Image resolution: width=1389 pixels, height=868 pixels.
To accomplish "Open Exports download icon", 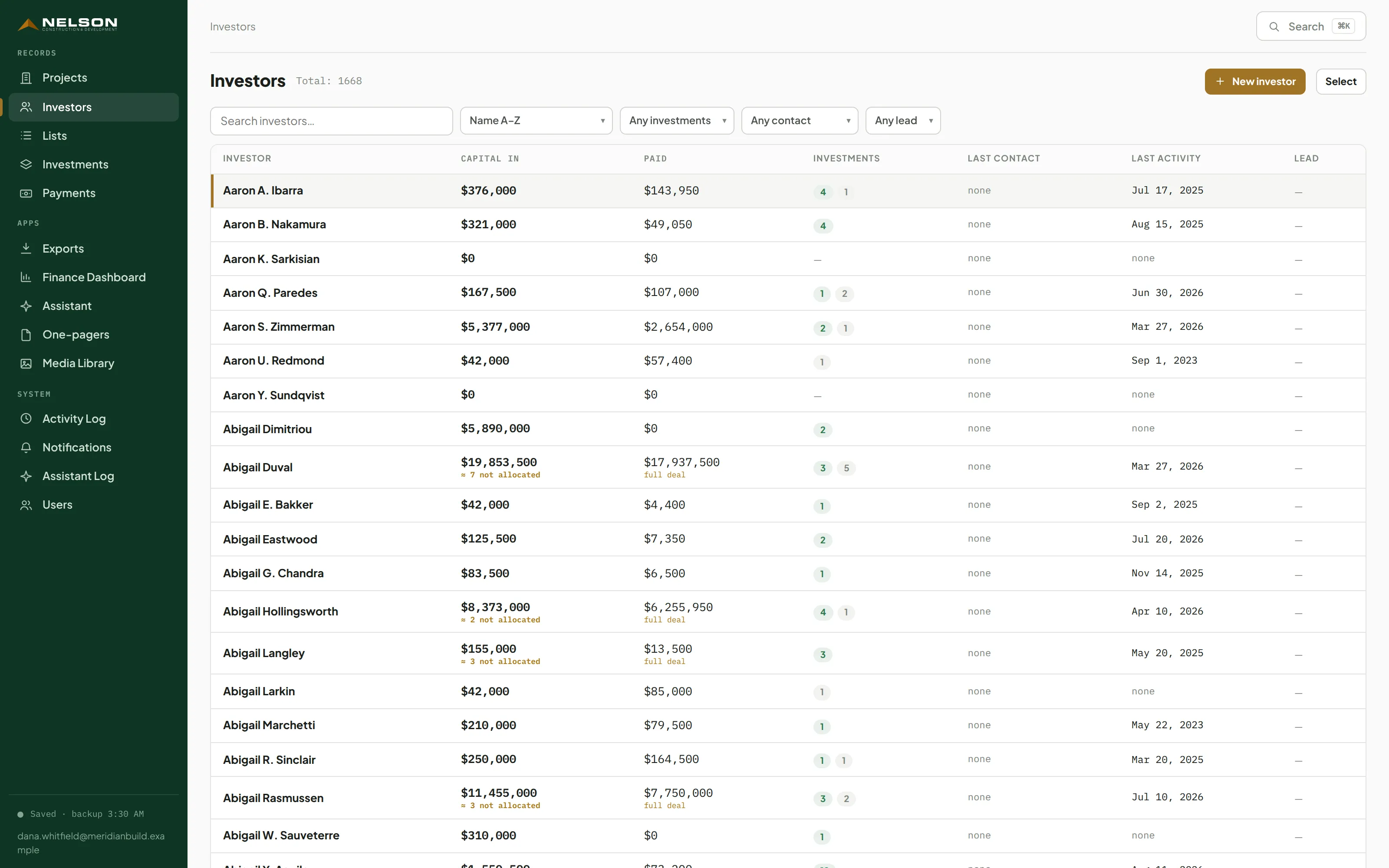I will 26,249.
